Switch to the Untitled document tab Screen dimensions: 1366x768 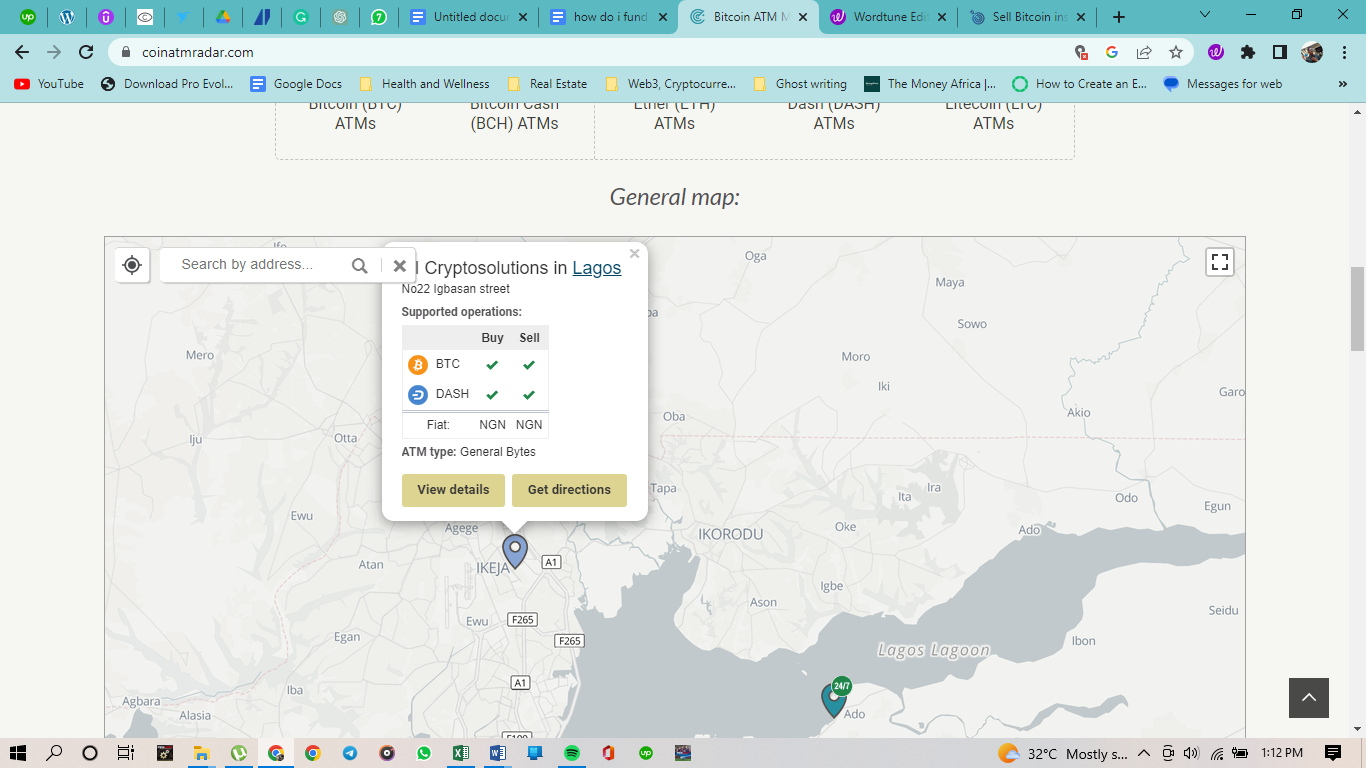point(468,17)
